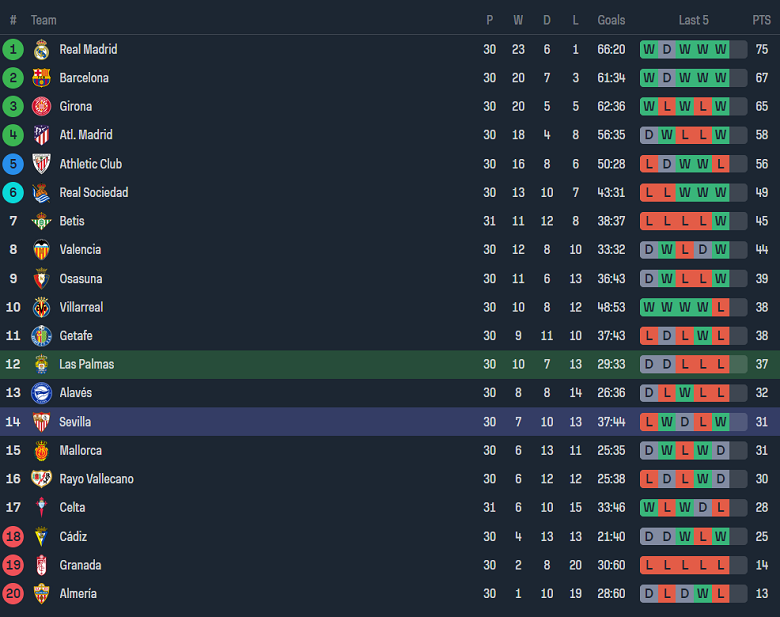Select the Rayo Vallecano team name
Viewport: 780px width, 617px height.
click(x=97, y=479)
